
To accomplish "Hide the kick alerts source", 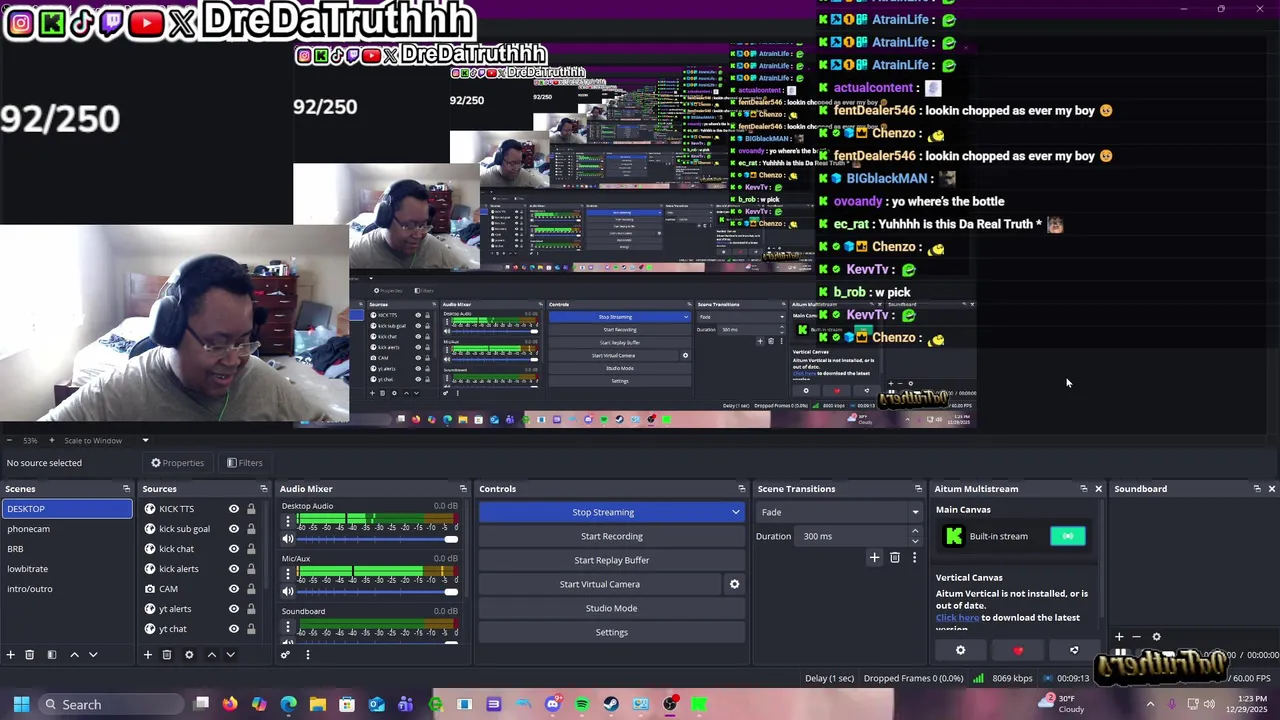I will click(234, 569).
